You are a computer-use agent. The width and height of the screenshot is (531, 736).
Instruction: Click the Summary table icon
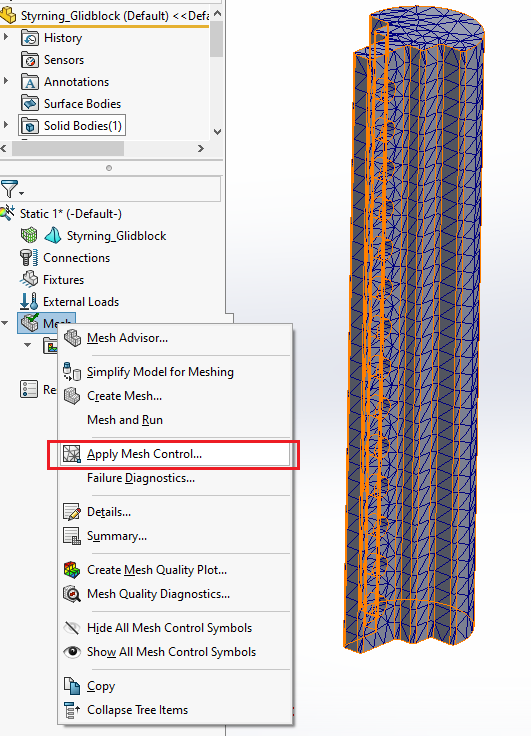(72, 536)
